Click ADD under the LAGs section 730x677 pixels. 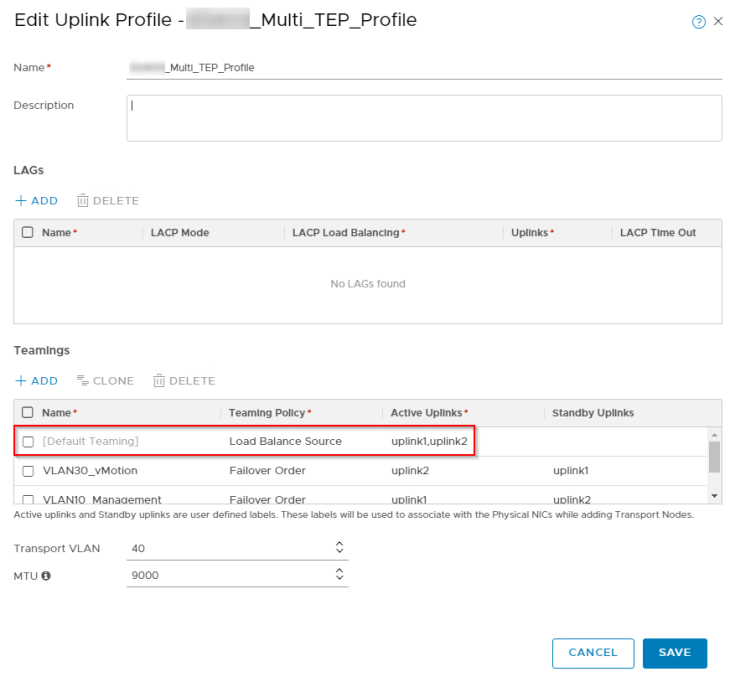pyautogui.click(x=36, y=201)
